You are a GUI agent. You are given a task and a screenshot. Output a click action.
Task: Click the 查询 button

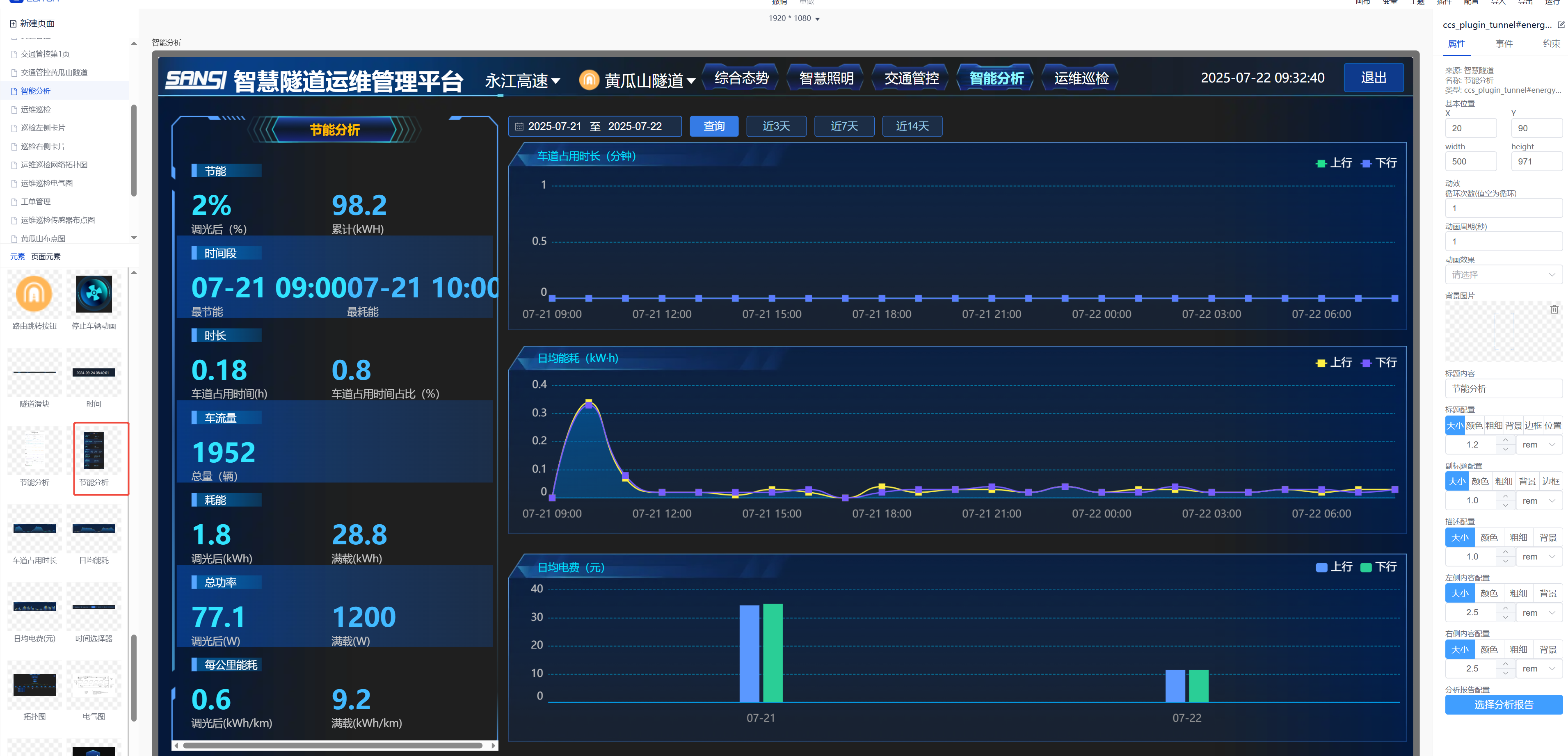(714, 127)
